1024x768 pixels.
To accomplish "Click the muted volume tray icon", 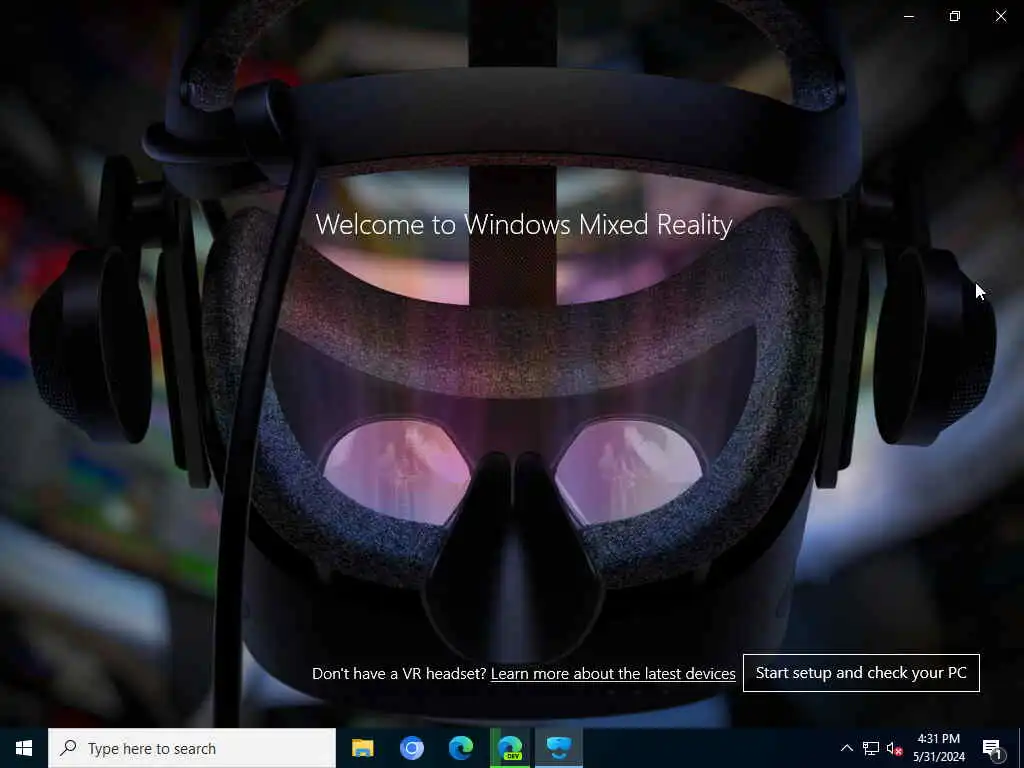I will tap(894, 748).
